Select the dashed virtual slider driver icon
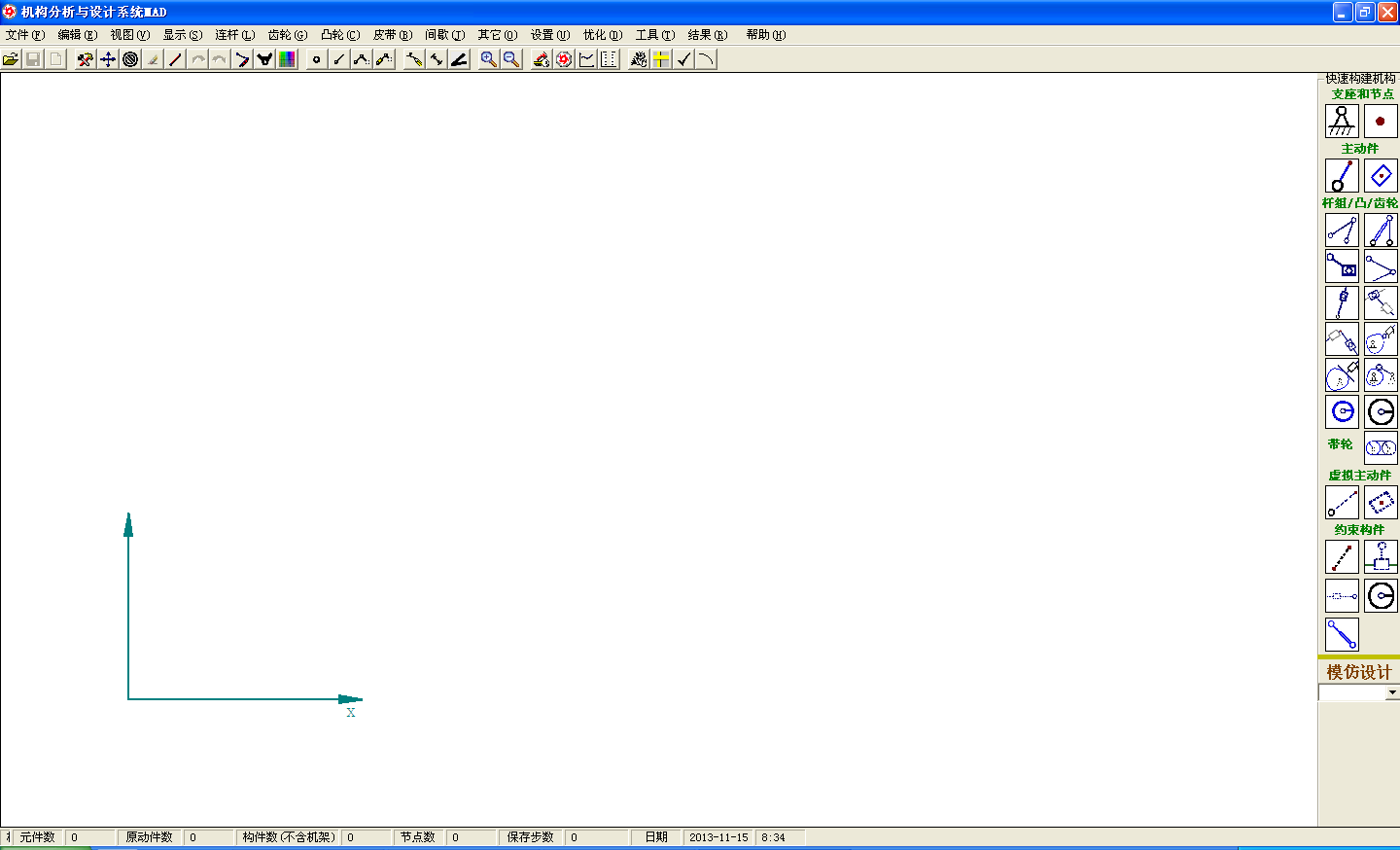This screenshot has height=850, width=1400. pyautogui.click(x=1381, y=503)
